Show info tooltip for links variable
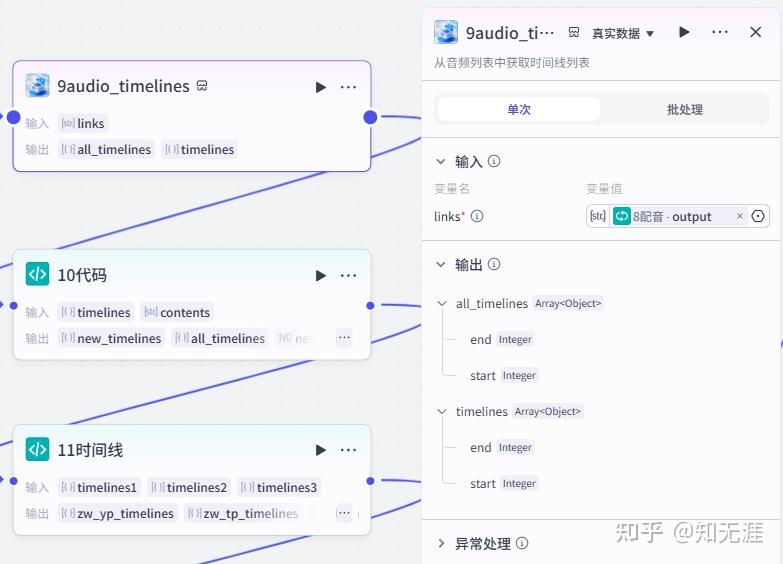The height and width of the screenshot is (564, 783). (477, 216)
